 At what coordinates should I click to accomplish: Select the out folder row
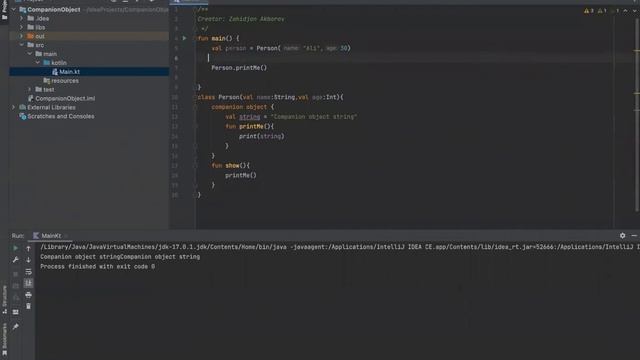(x=89, y=36)
